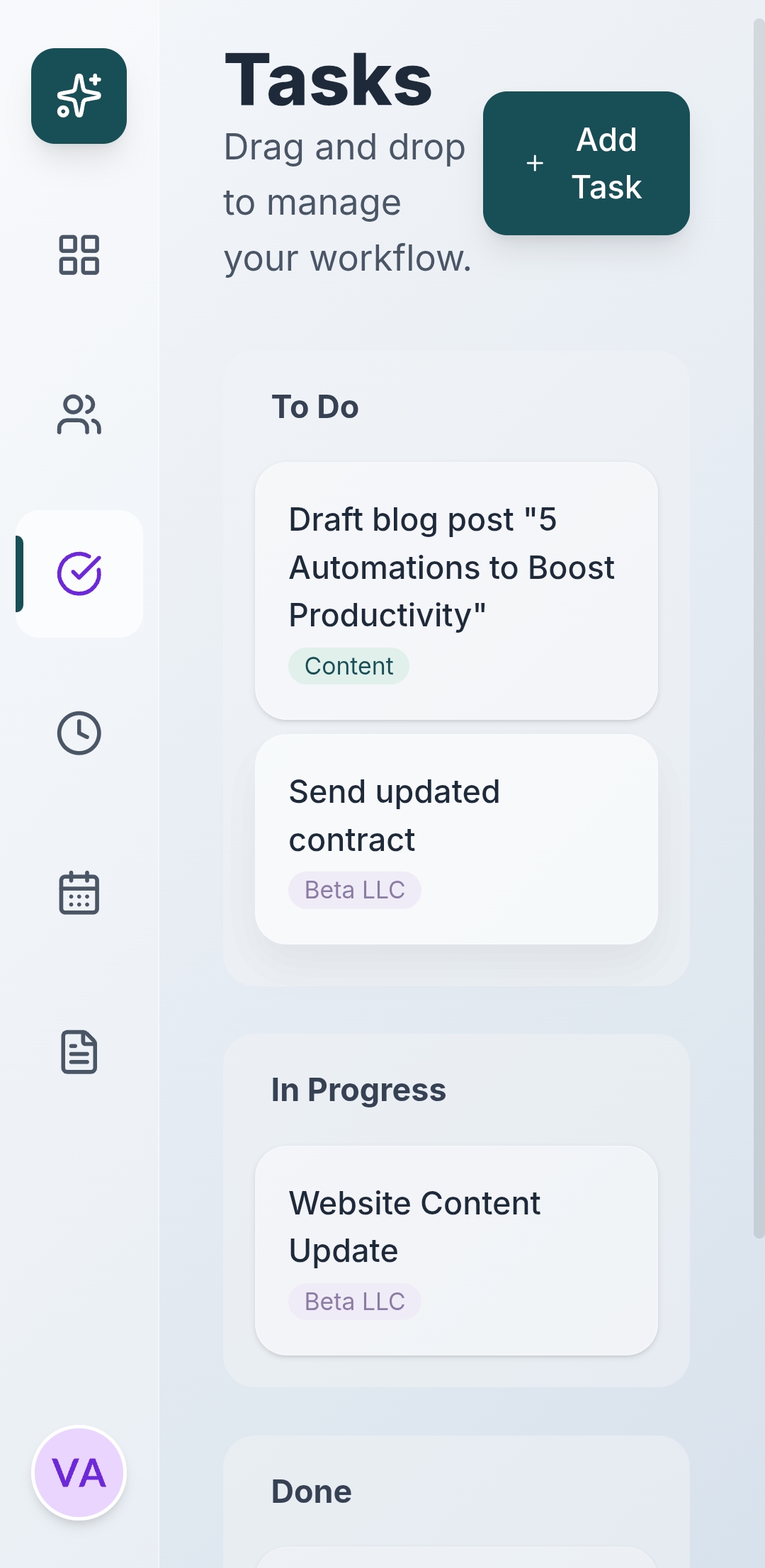Image resolution: width=765 pixels, height=1568 pixels.
Task: Open the Send updated contract task card
Action: [x=456, y=836]
